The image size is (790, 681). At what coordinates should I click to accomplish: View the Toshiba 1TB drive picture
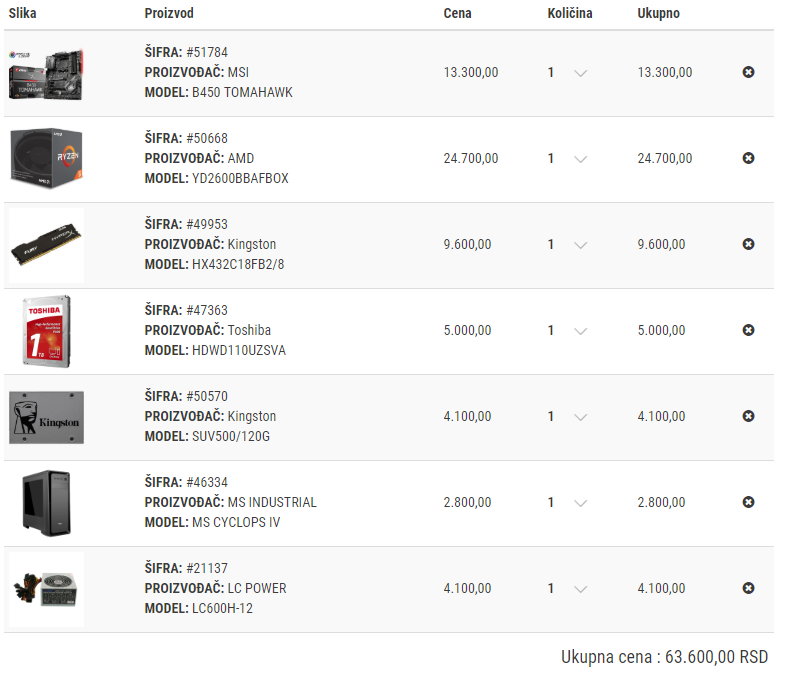click(x=46, y=331)
